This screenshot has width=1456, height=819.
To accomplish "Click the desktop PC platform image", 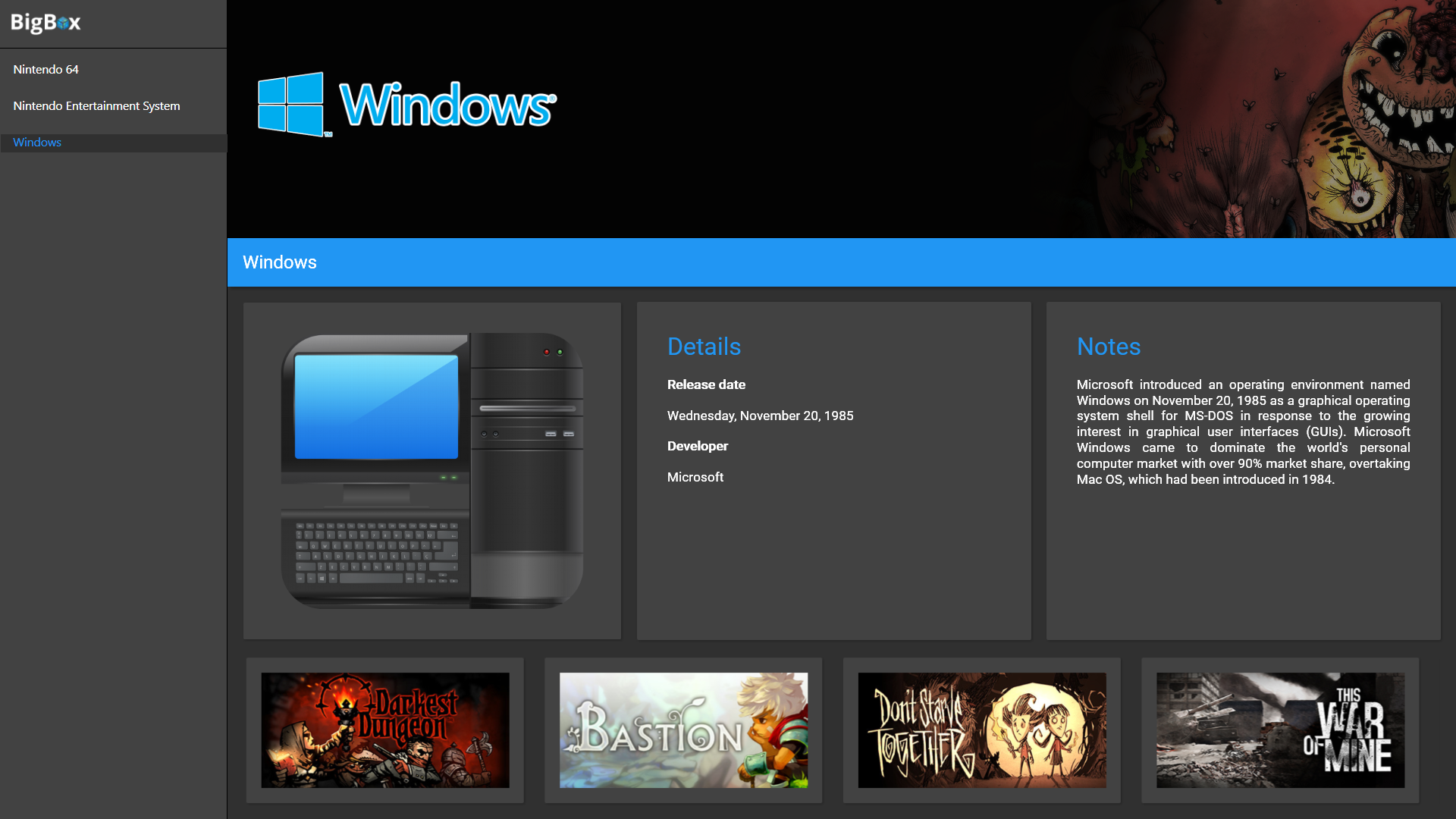I will click(x=432, y=470).
